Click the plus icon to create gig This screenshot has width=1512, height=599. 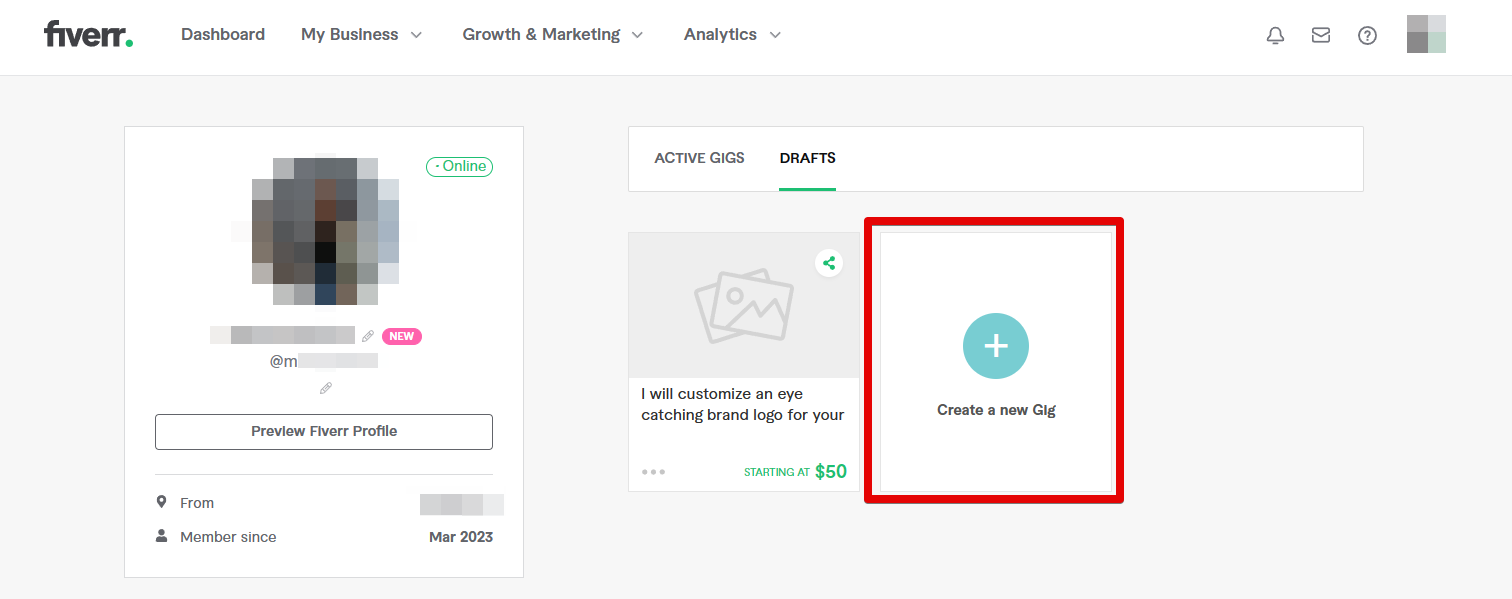click(996, 346)
